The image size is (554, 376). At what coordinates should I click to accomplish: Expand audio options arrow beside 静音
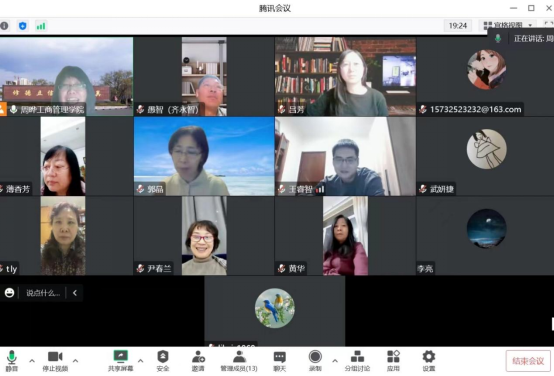point(32,361)
